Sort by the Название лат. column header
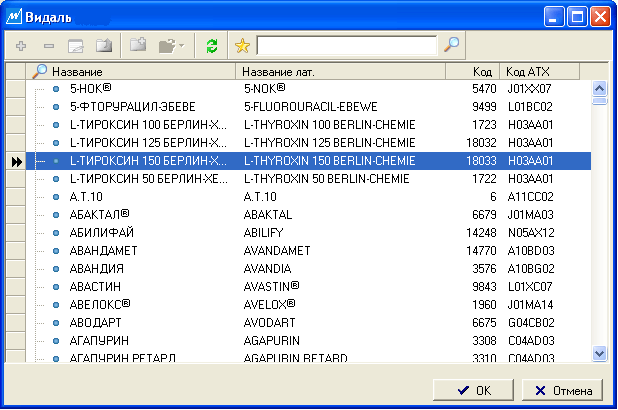Viewport: 618px width, 410px height. (x=341, y=71)
